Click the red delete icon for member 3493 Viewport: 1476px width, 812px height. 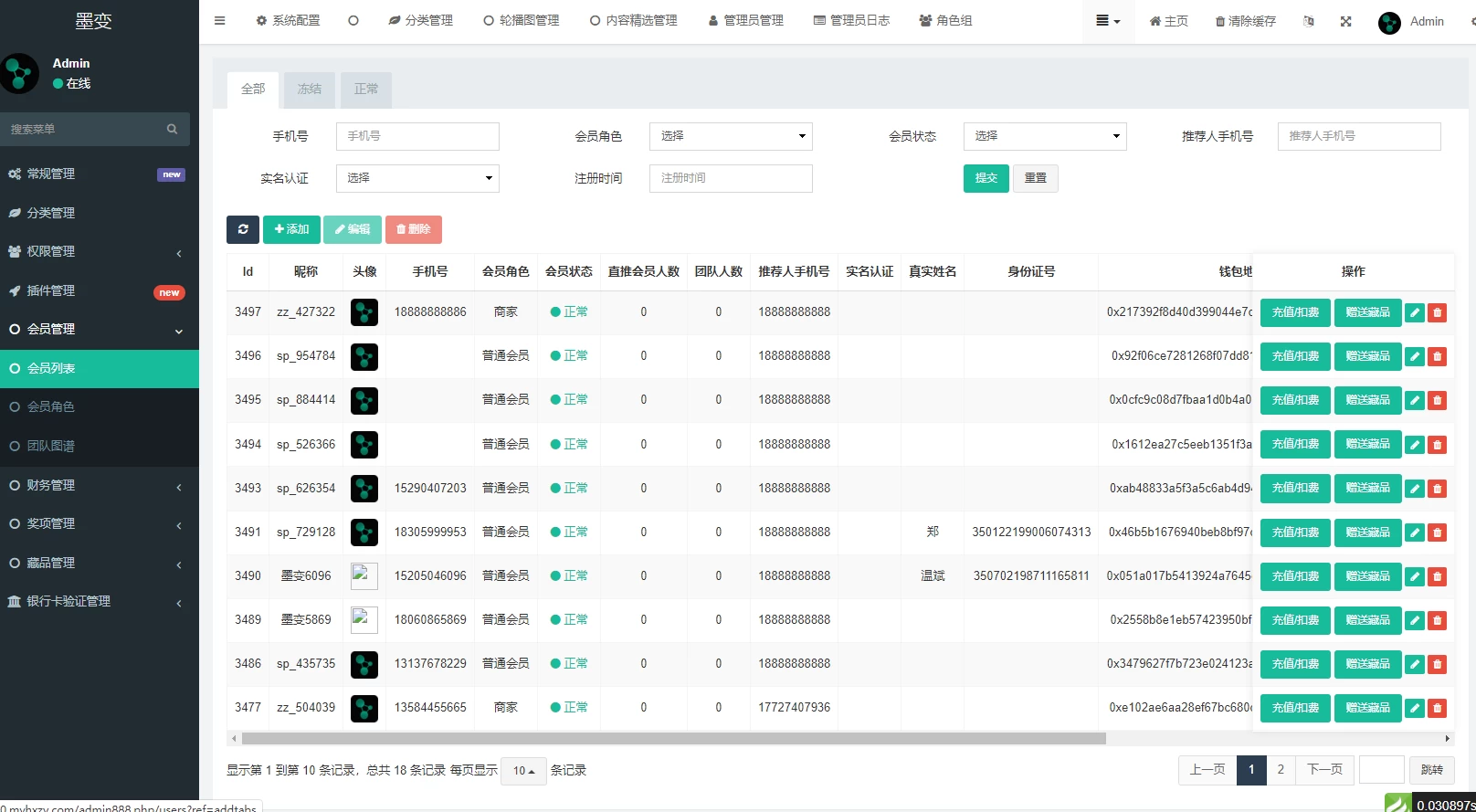[1438, 489]
